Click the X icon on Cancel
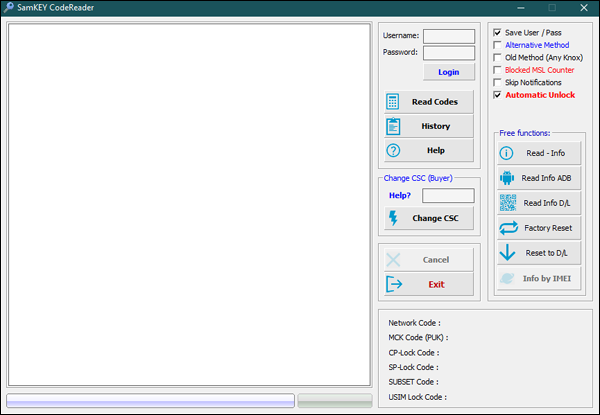 (x=393, y=260)
